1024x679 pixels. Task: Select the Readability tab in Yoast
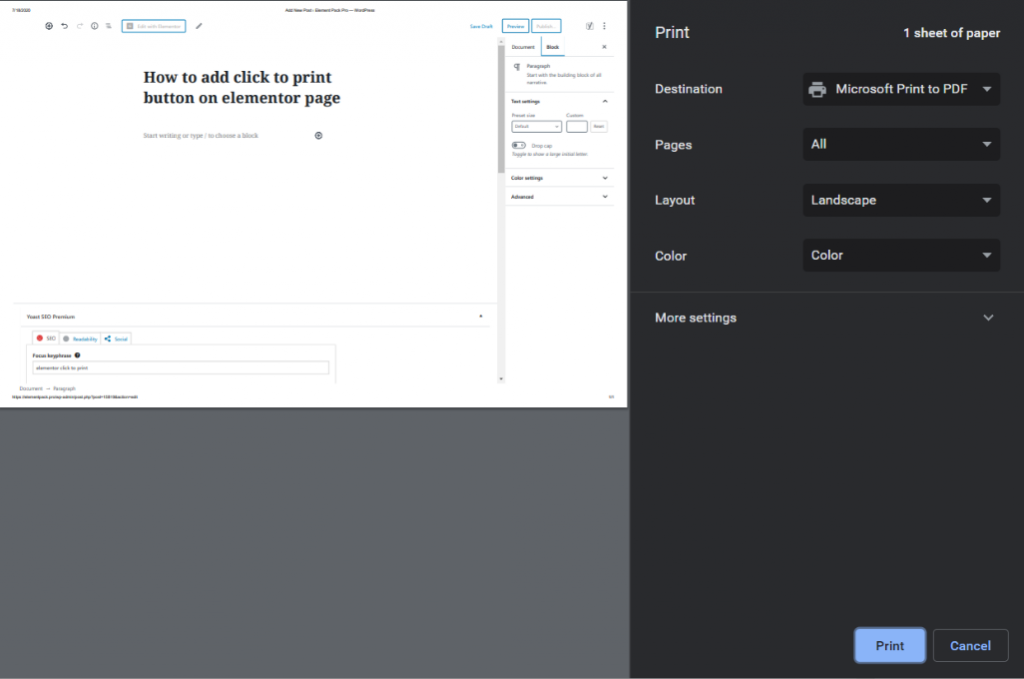coord(79,339)
